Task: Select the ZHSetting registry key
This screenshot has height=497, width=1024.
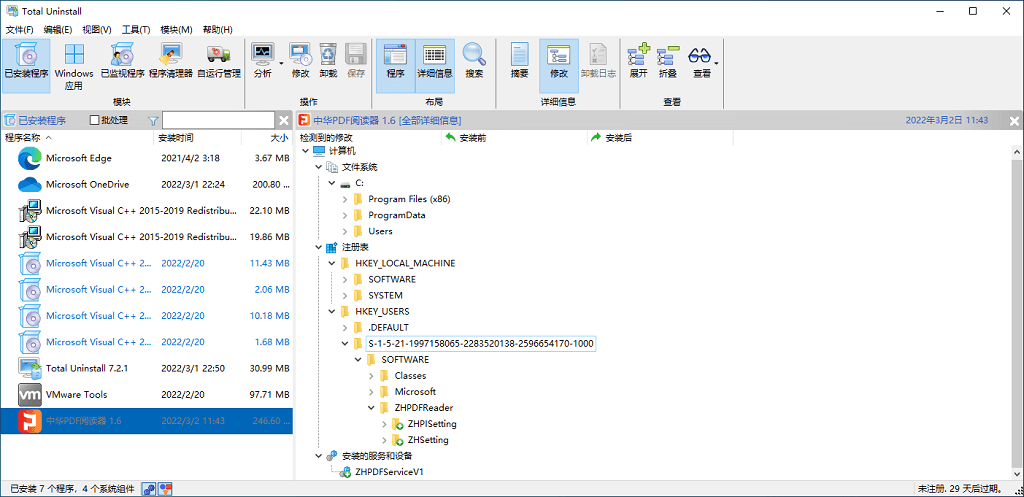Action: tap(428, 440)
